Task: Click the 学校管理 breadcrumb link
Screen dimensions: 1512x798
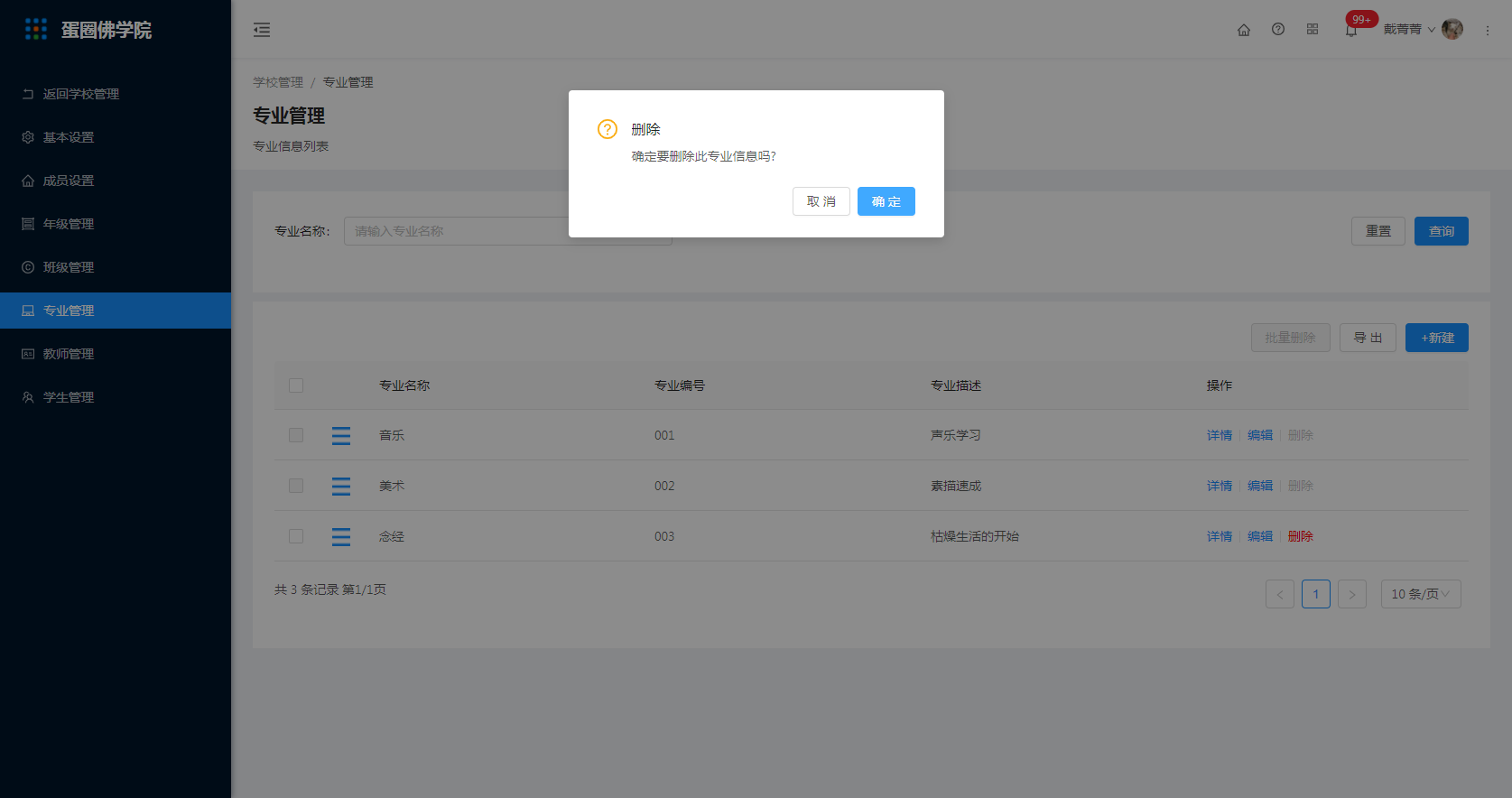Action: tap(278, 82)
